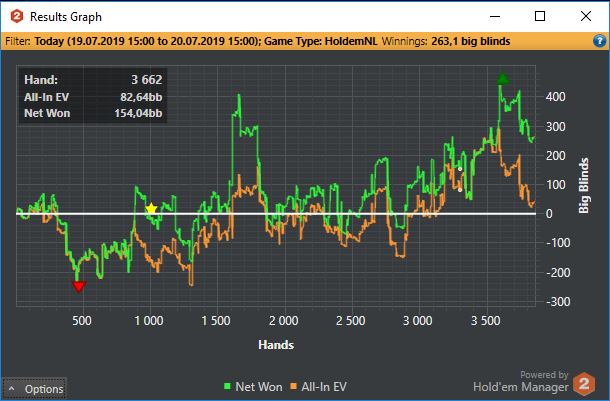Click the '400' y-axis label
The height and width of the screenshot is (401, 610).
coord(556,97)
